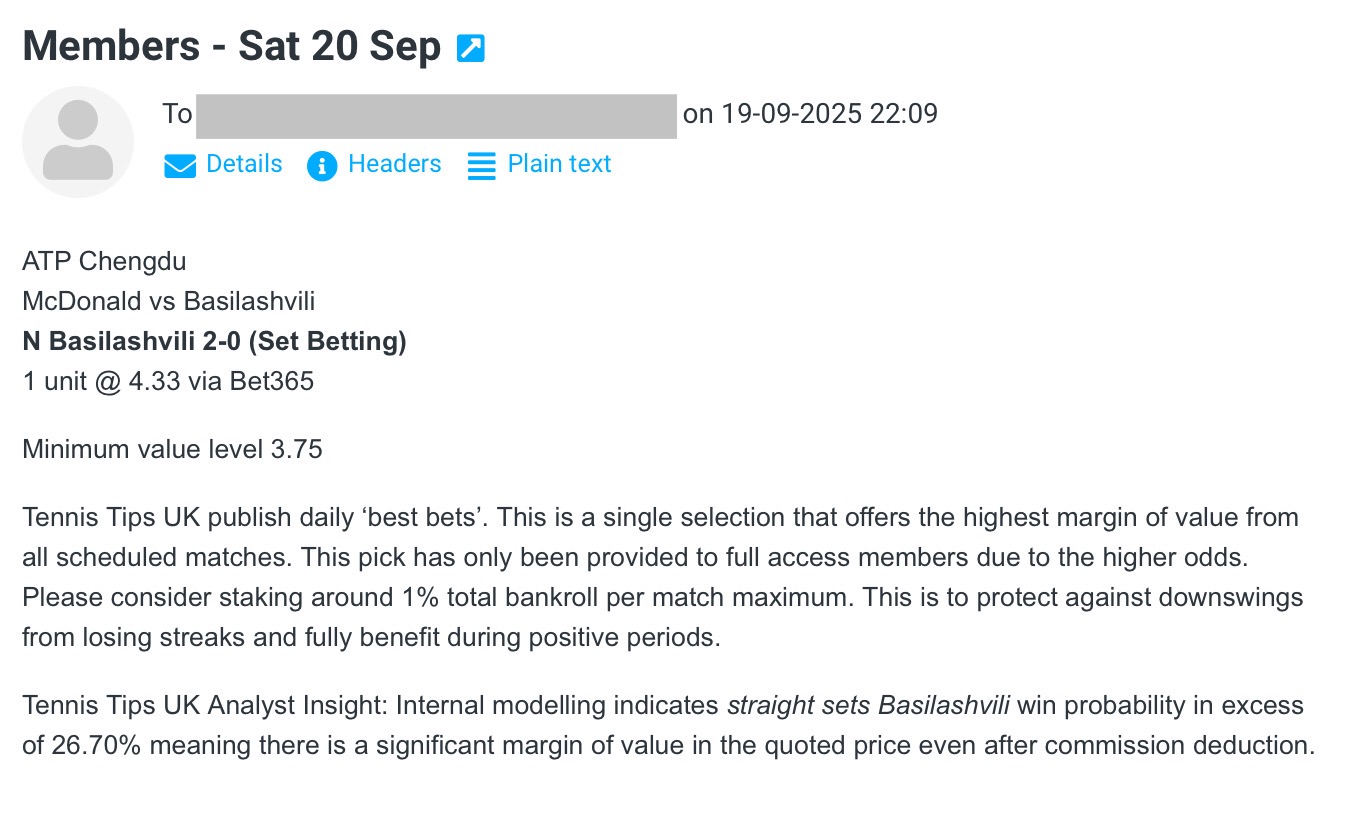Click the envelope icon beside Details
Viewport: 1350px width, 836px height.
[x=180, y=165]
